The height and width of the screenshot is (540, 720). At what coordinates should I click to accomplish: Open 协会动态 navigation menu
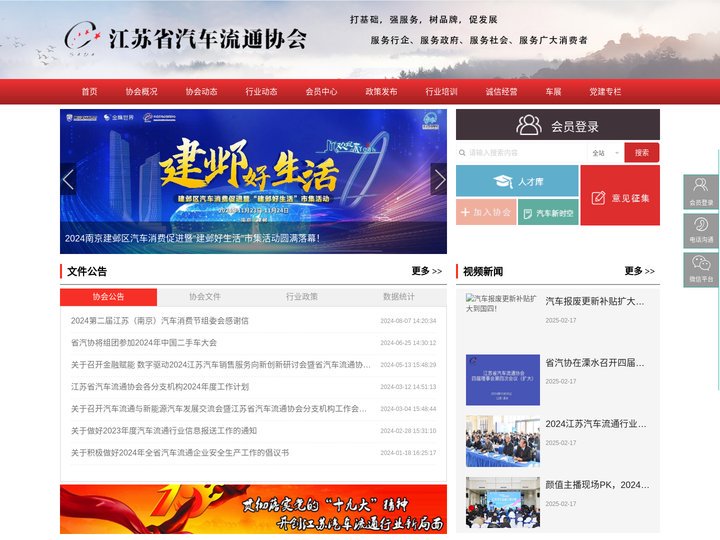201,91
